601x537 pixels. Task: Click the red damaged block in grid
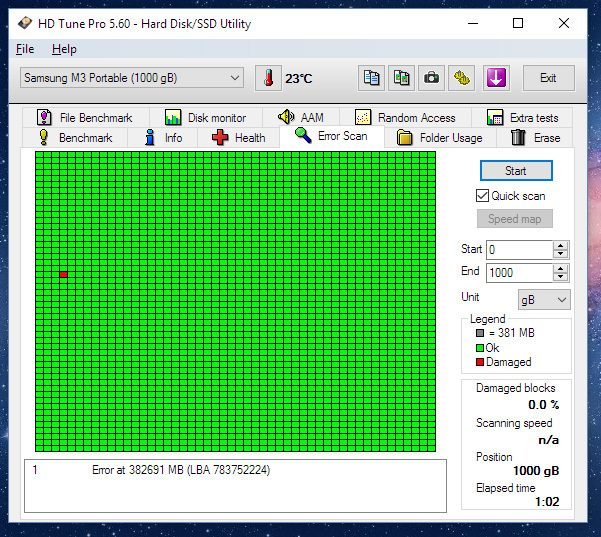64,274
